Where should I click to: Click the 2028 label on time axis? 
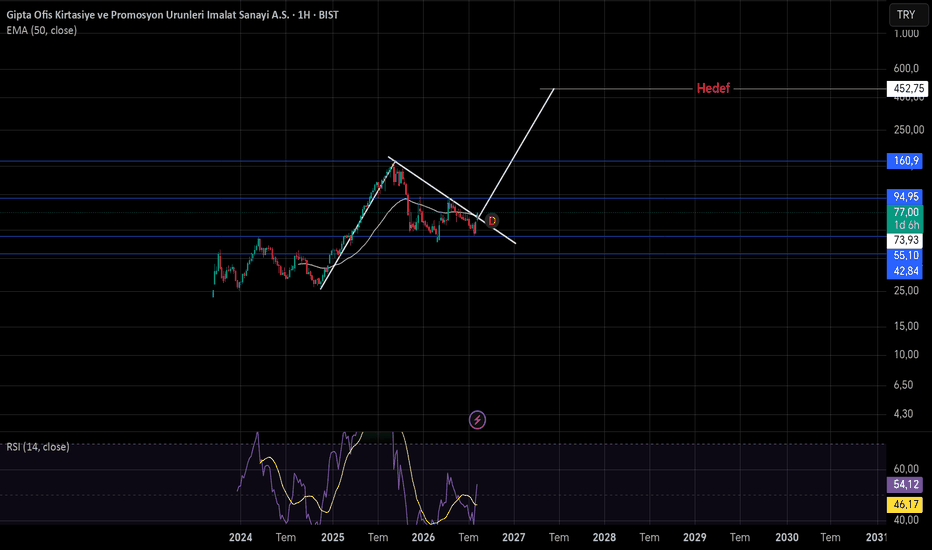(604, 538)
